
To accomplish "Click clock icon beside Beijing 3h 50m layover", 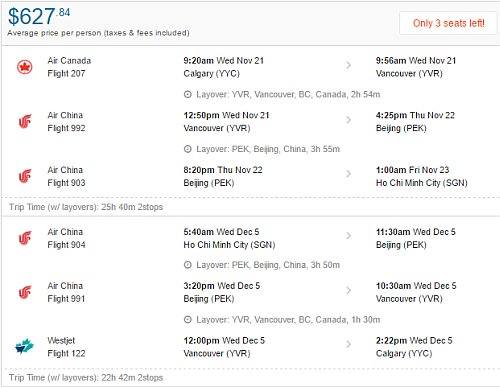I will [x=188, y=265].
